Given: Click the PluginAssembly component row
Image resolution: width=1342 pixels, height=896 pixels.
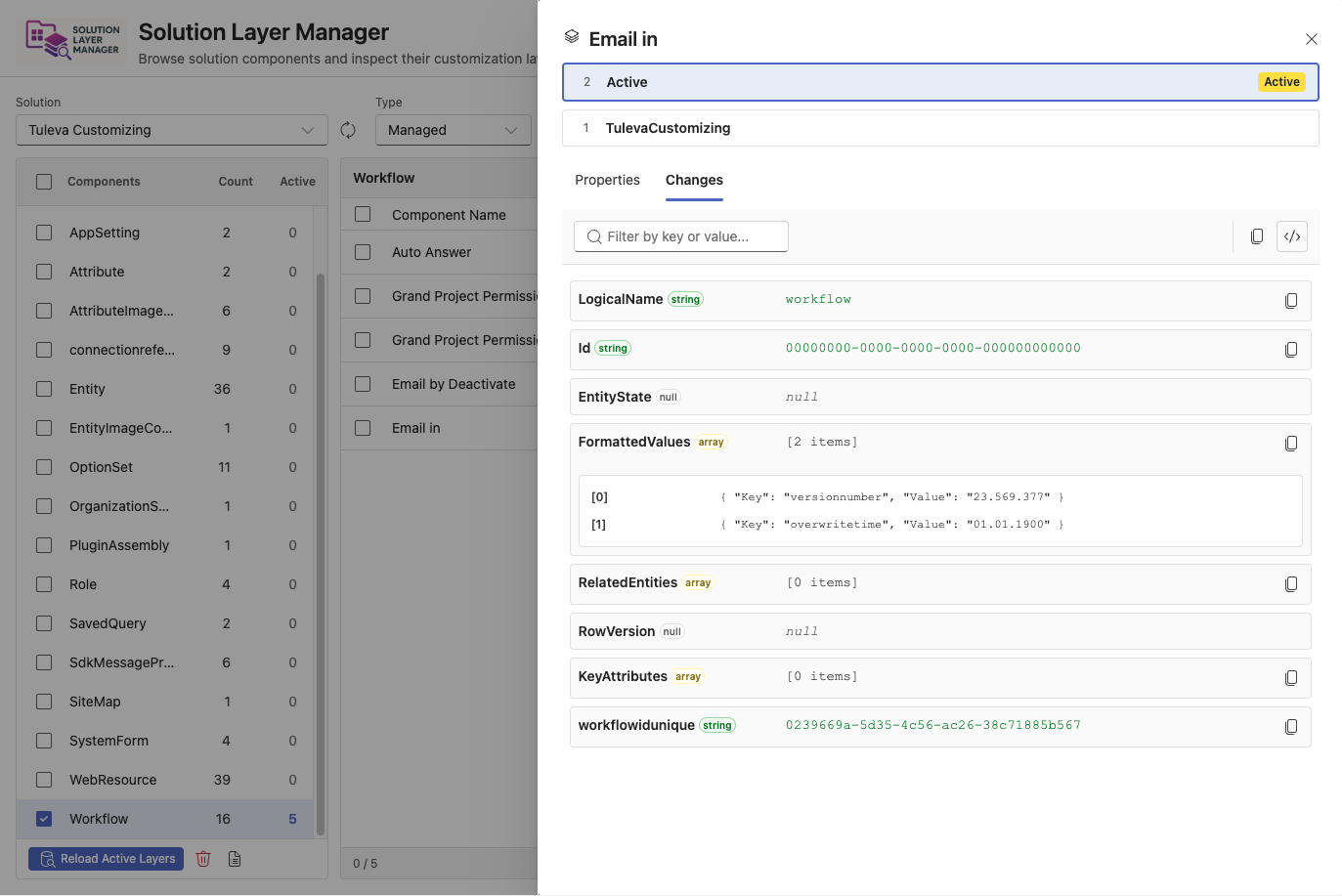Looking at the screenshot, I should coord(165,545).
